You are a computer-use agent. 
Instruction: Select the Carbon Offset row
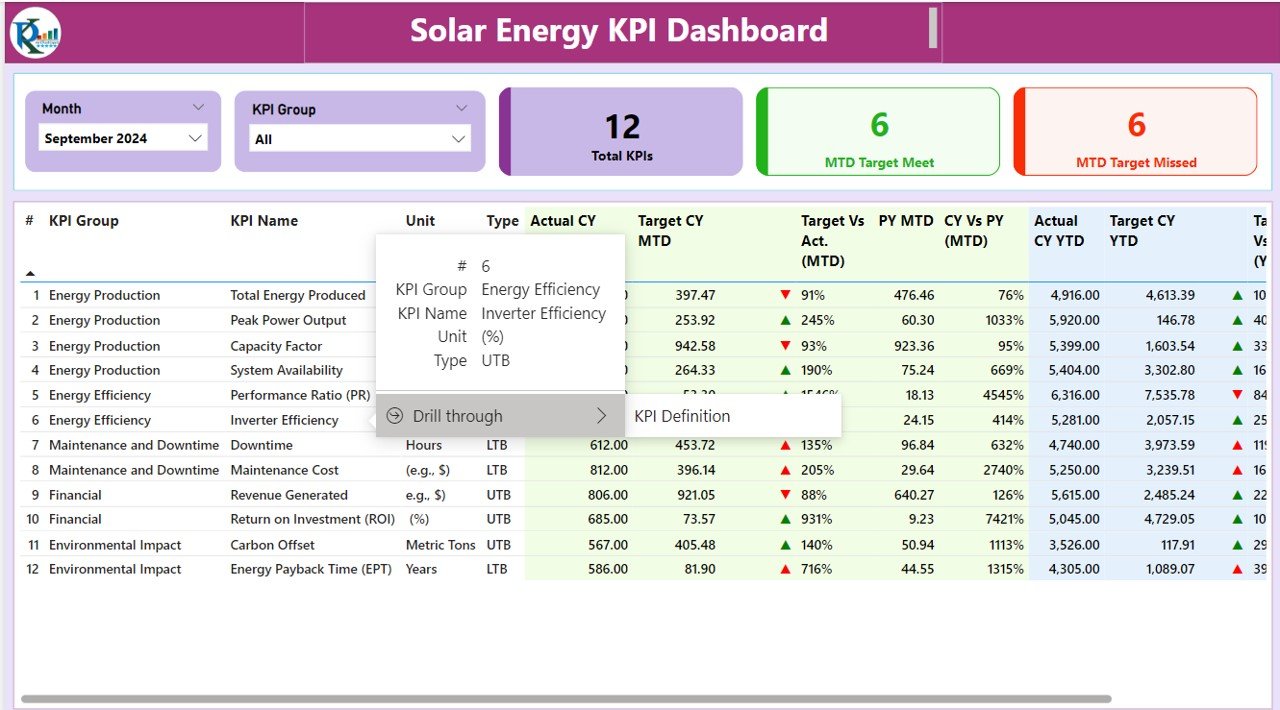(640, 545)
